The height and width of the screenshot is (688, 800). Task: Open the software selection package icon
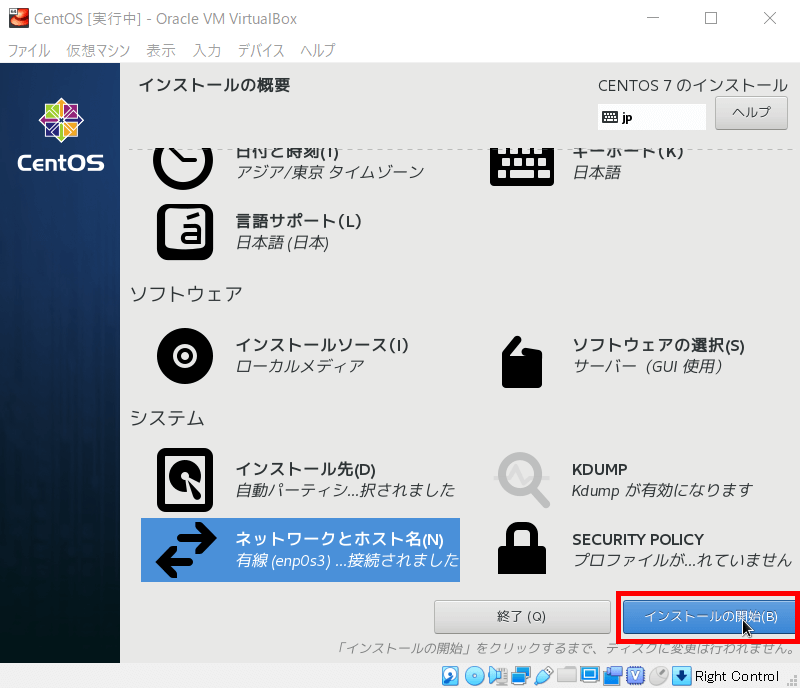(x=521, y=362)
